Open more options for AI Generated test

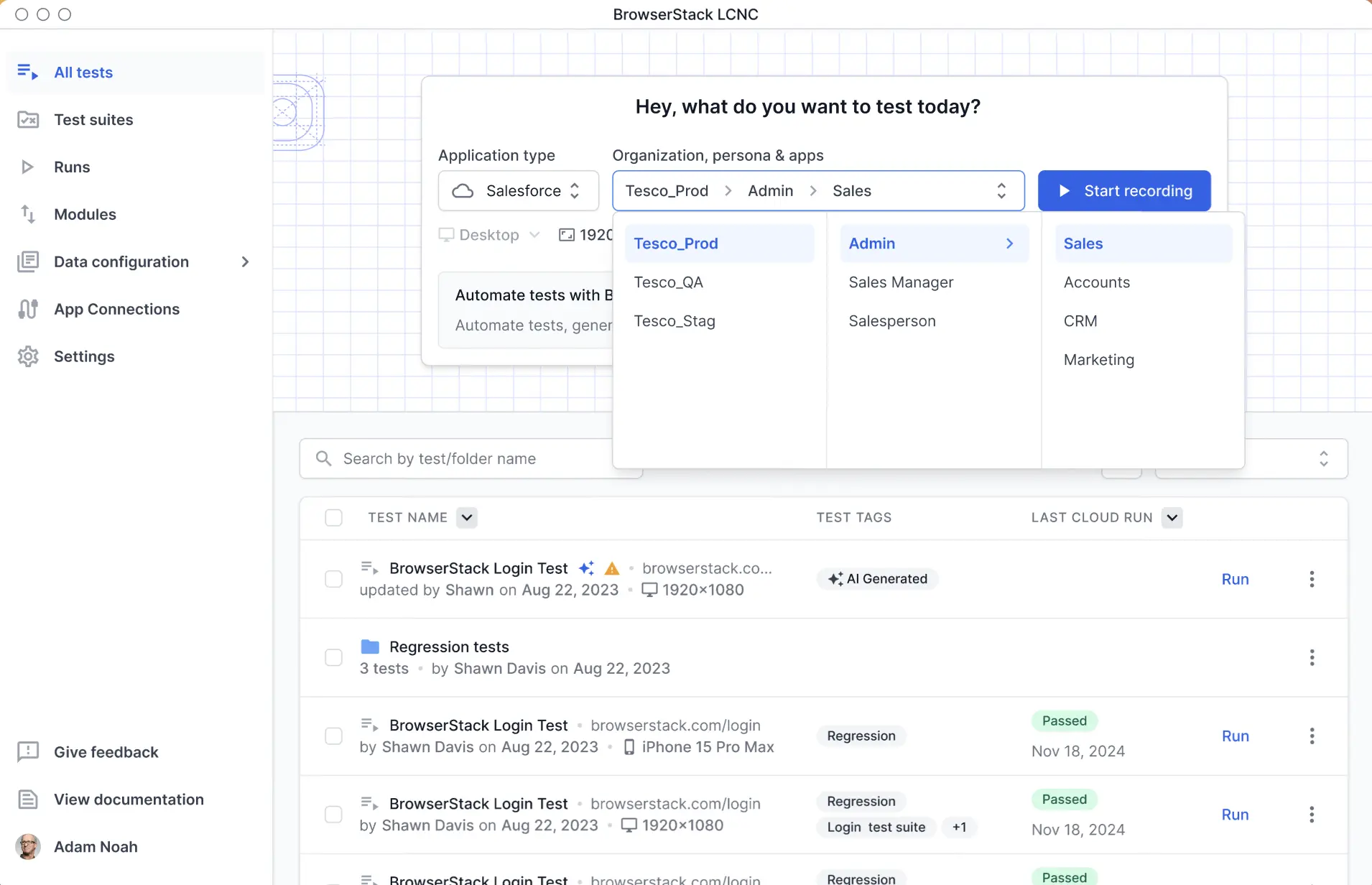1312,579
